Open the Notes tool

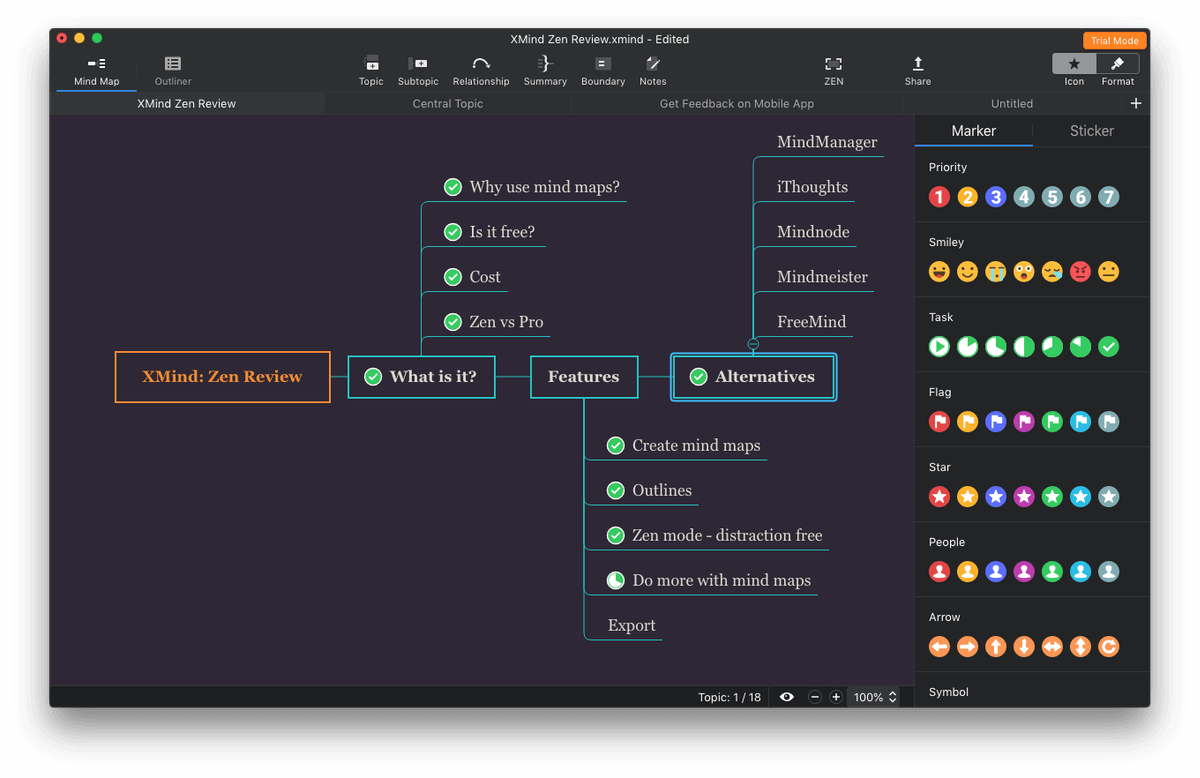pyautogui.click(x=653, y=71)
